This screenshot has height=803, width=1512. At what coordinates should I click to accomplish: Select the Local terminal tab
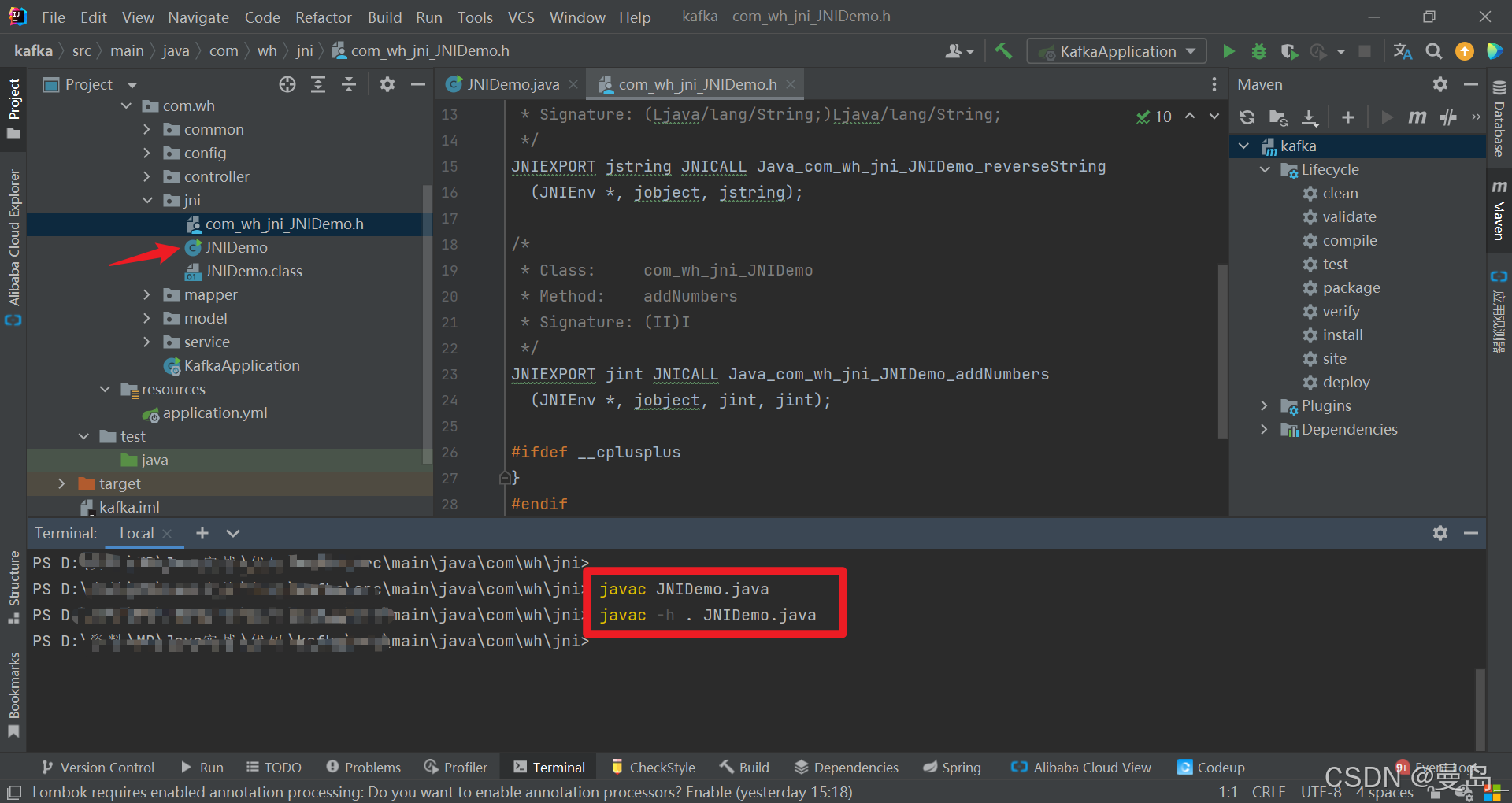(x=136, y=533)
